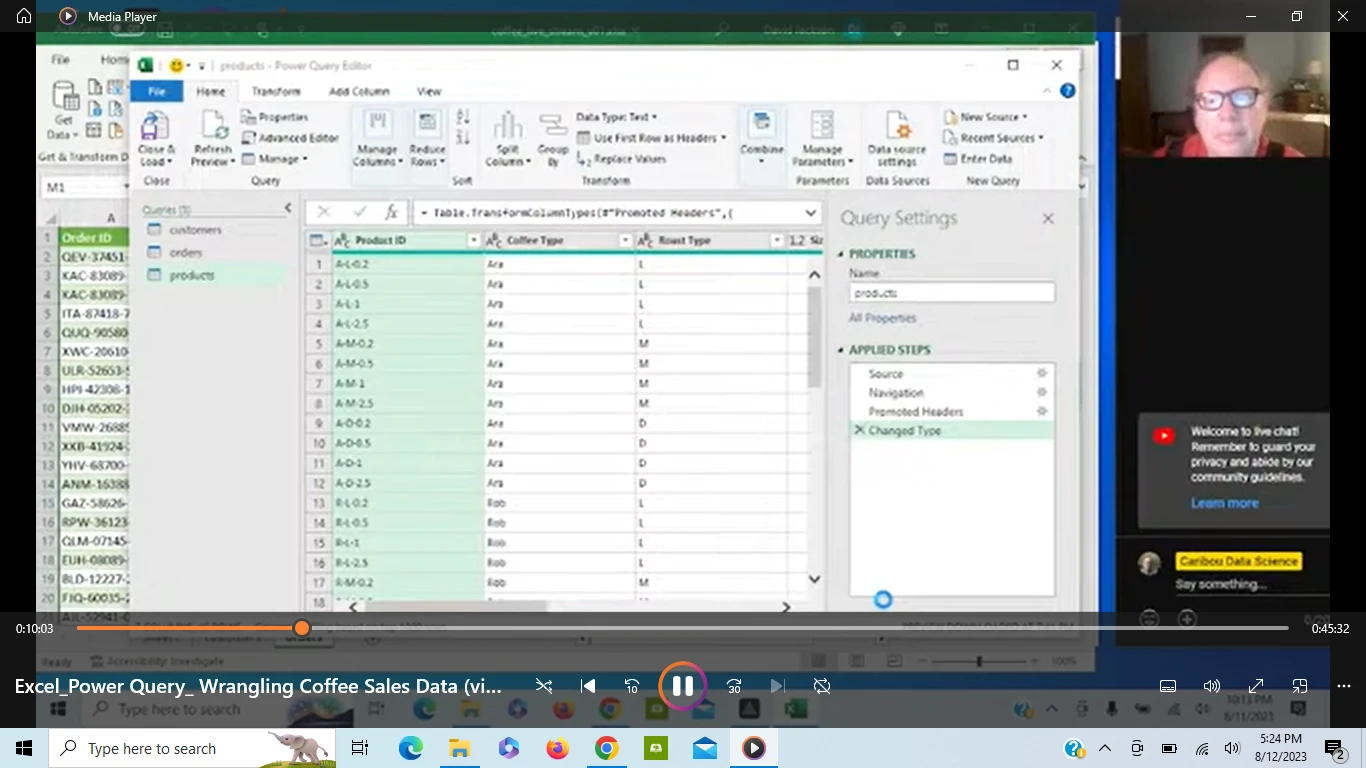Click the formula bar fx icon
Viewport: 1366px width, 768px height.
392,213
